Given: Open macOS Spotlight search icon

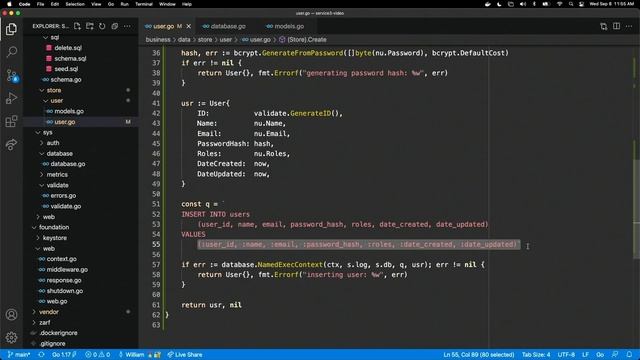Looking at the screenshot, I should (571, 4).
